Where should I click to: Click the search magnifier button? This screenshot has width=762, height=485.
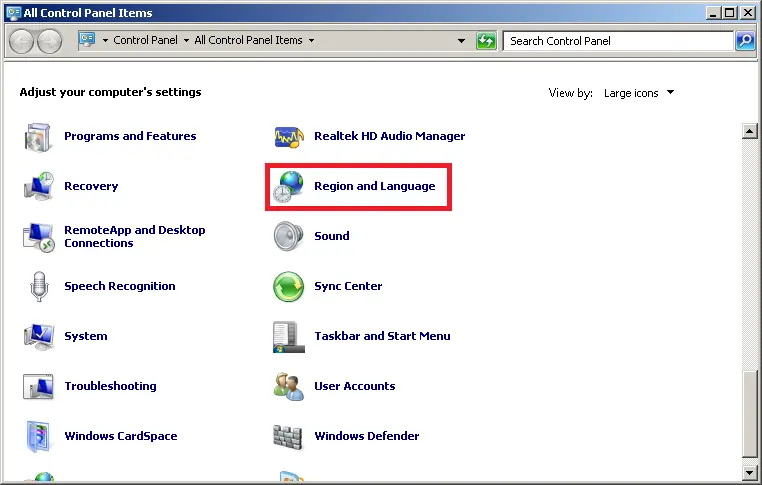pos(745,41)
